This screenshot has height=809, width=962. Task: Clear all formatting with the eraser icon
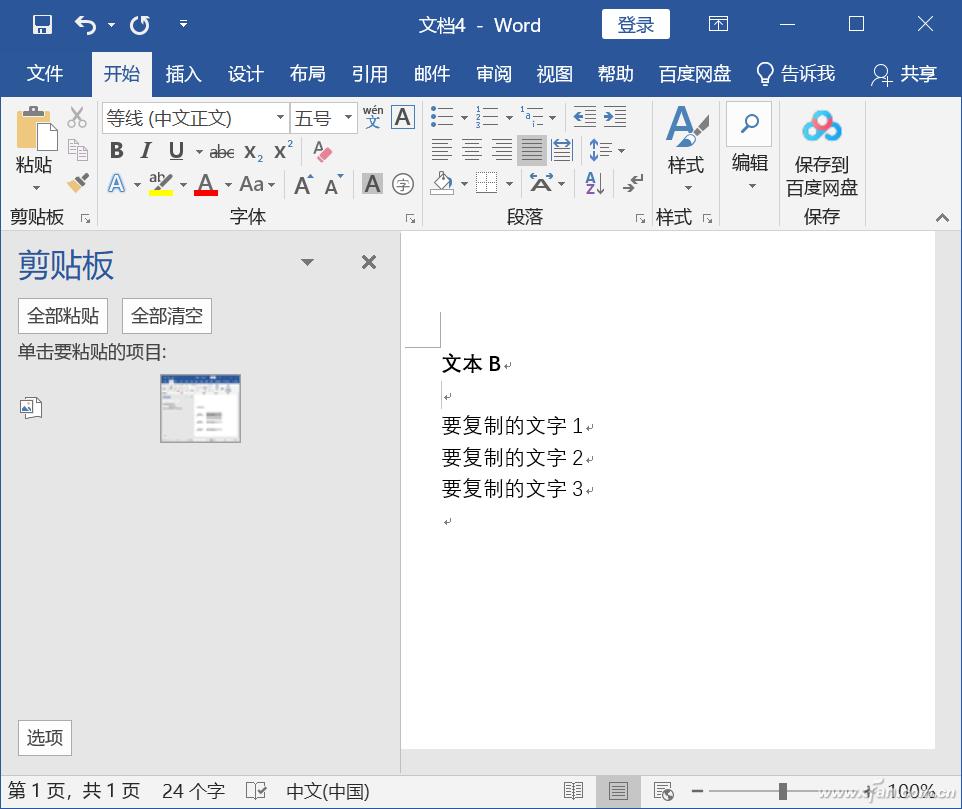[x=321, y=150]
